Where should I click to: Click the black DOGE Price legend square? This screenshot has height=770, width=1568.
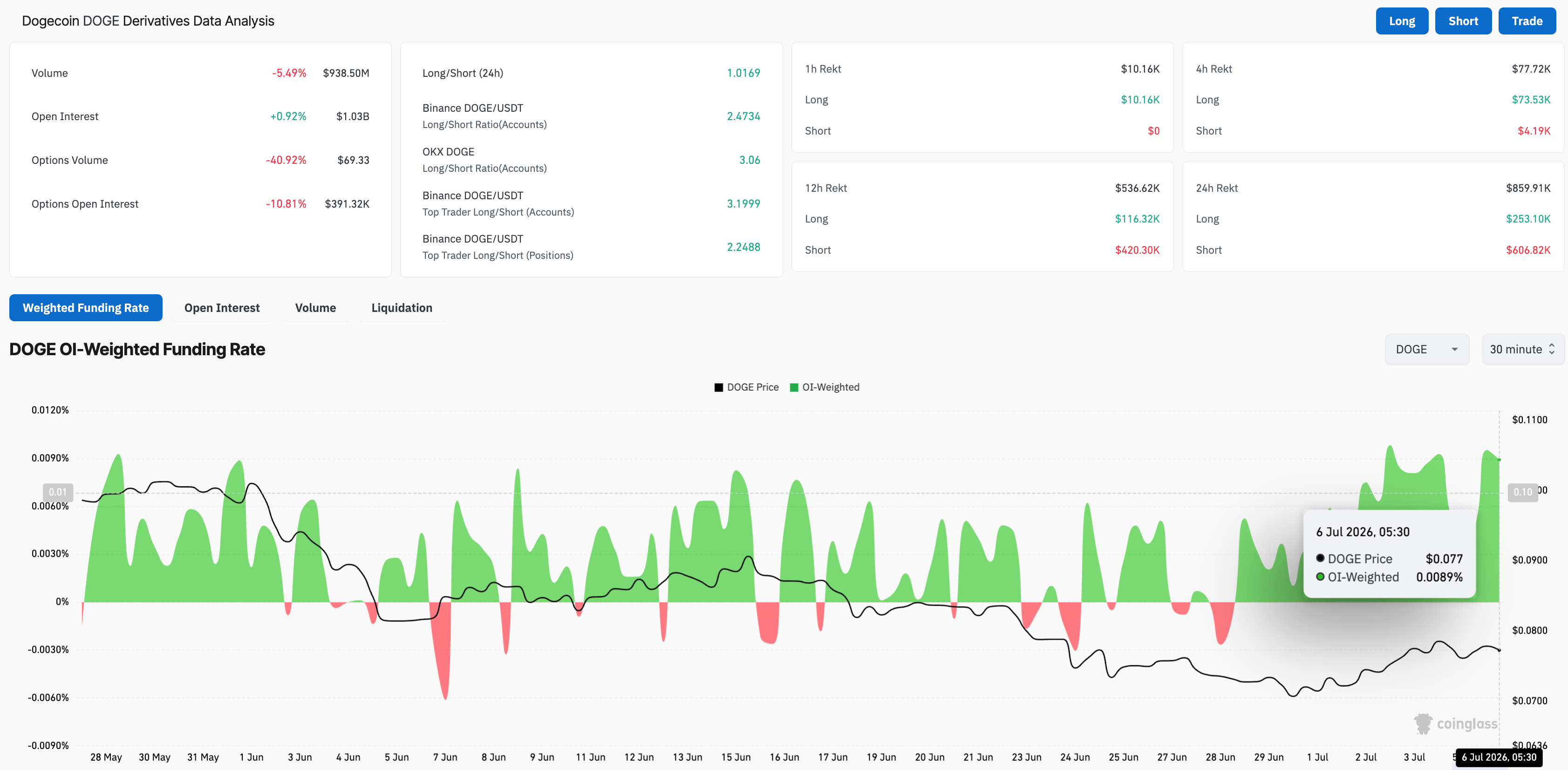pos(719,387)
